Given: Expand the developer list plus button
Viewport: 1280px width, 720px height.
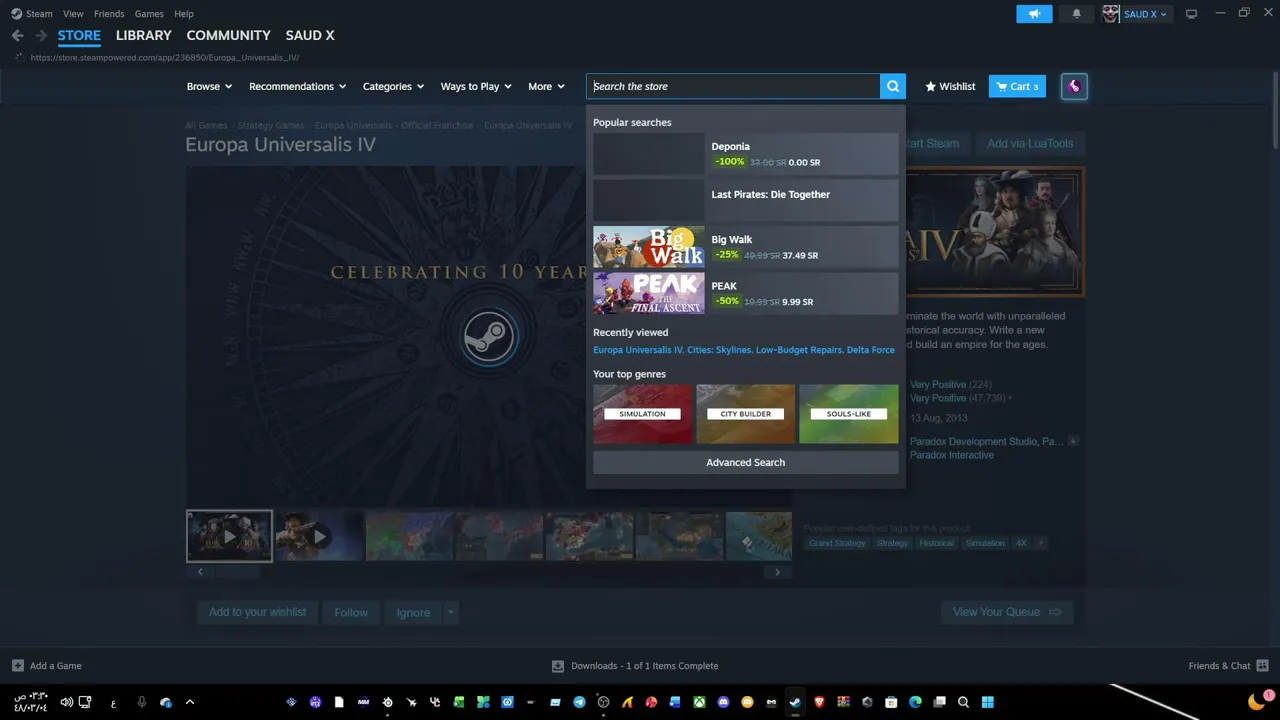Looking at the screenshot, I should coord(1073,441).
